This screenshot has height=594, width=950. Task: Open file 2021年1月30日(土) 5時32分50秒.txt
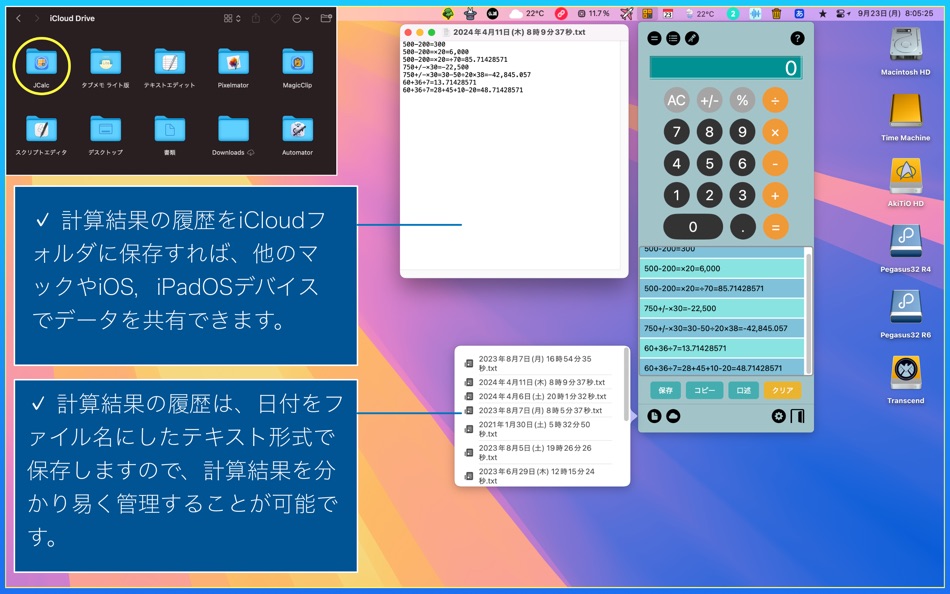[538, 429]
